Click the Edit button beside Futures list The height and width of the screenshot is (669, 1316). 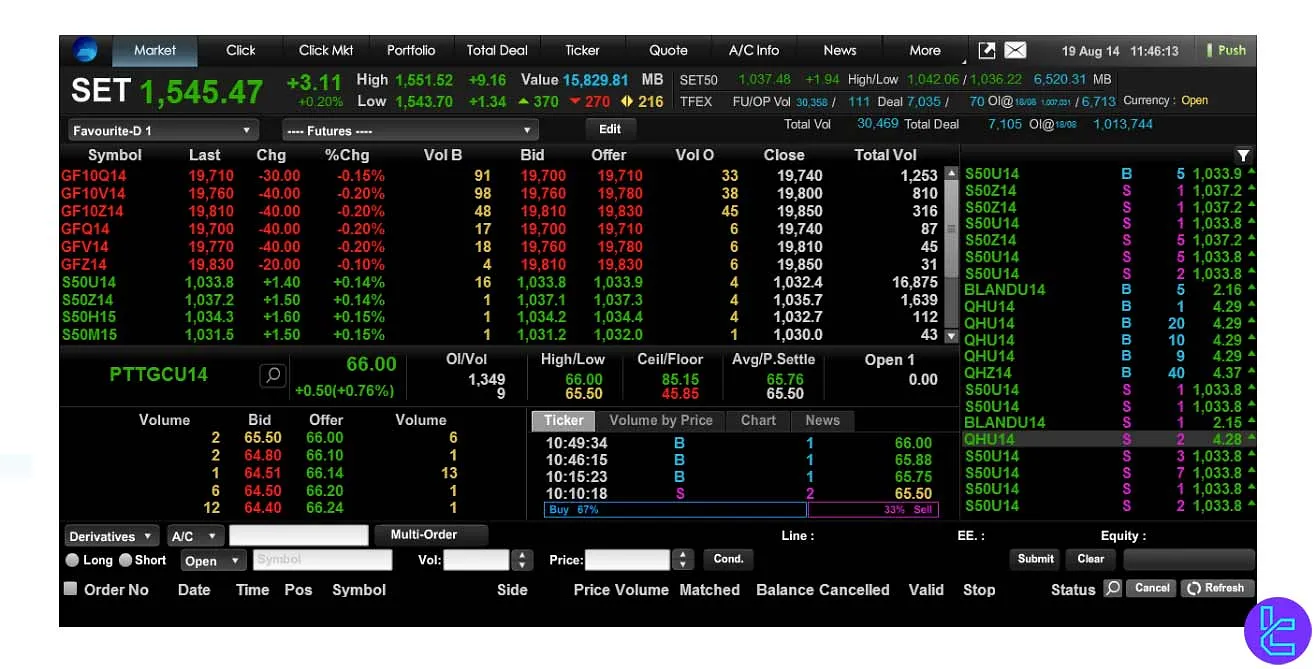[x=610, y=129]
